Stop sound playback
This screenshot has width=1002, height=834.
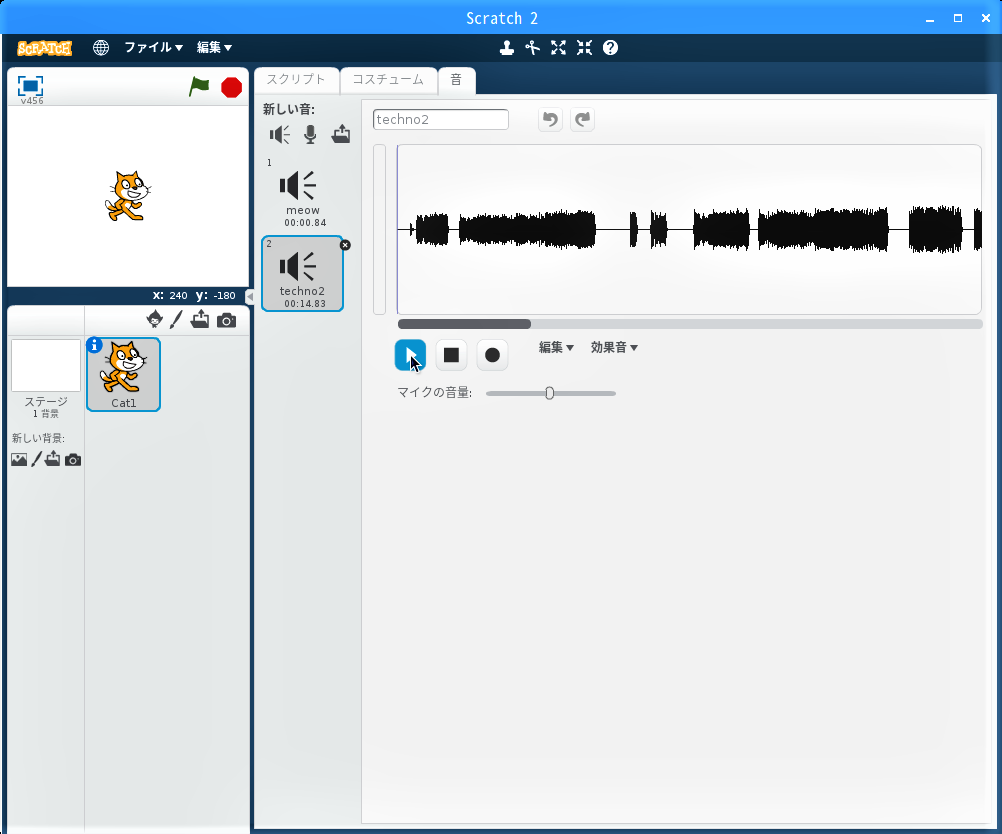click(x=451, y=355)
